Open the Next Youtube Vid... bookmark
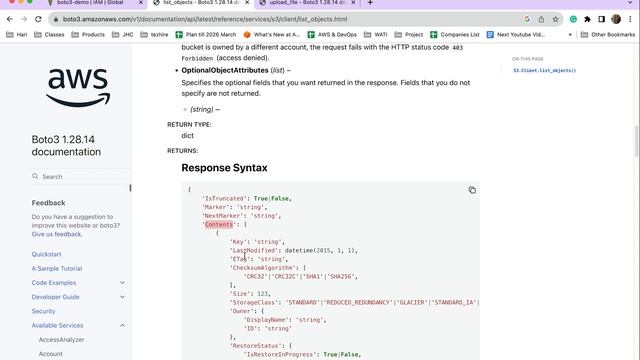640x360 pixels. tap(516, 35)
